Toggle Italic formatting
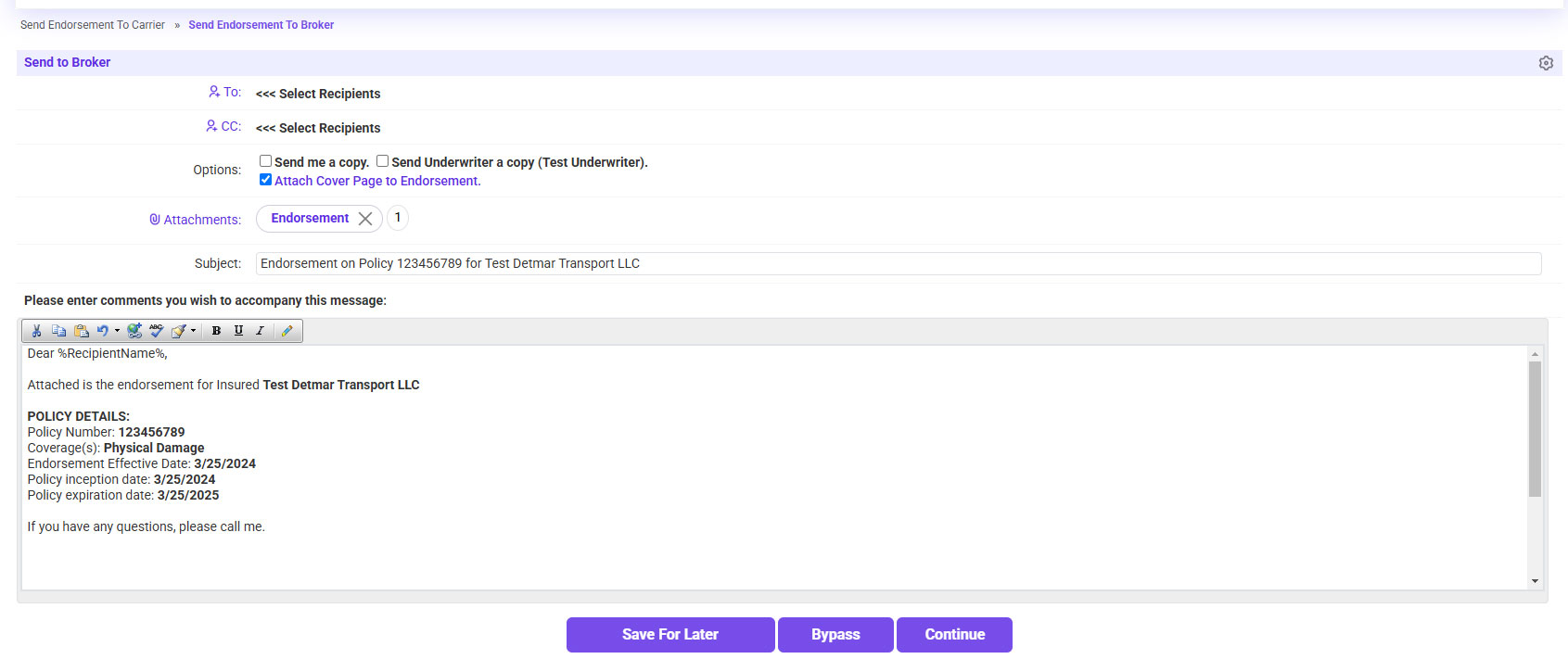Viewport: 1568px width, 659px height. tap(260, 331)
